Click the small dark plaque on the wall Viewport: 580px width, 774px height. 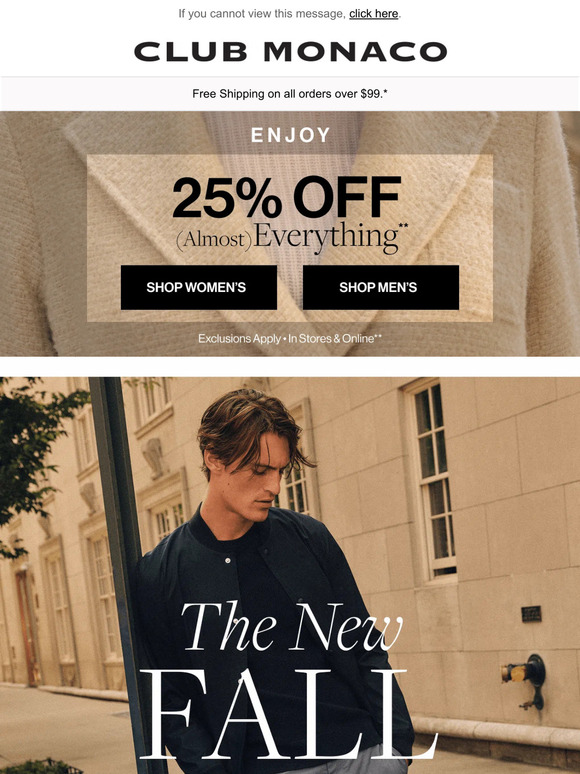point(532,614)
